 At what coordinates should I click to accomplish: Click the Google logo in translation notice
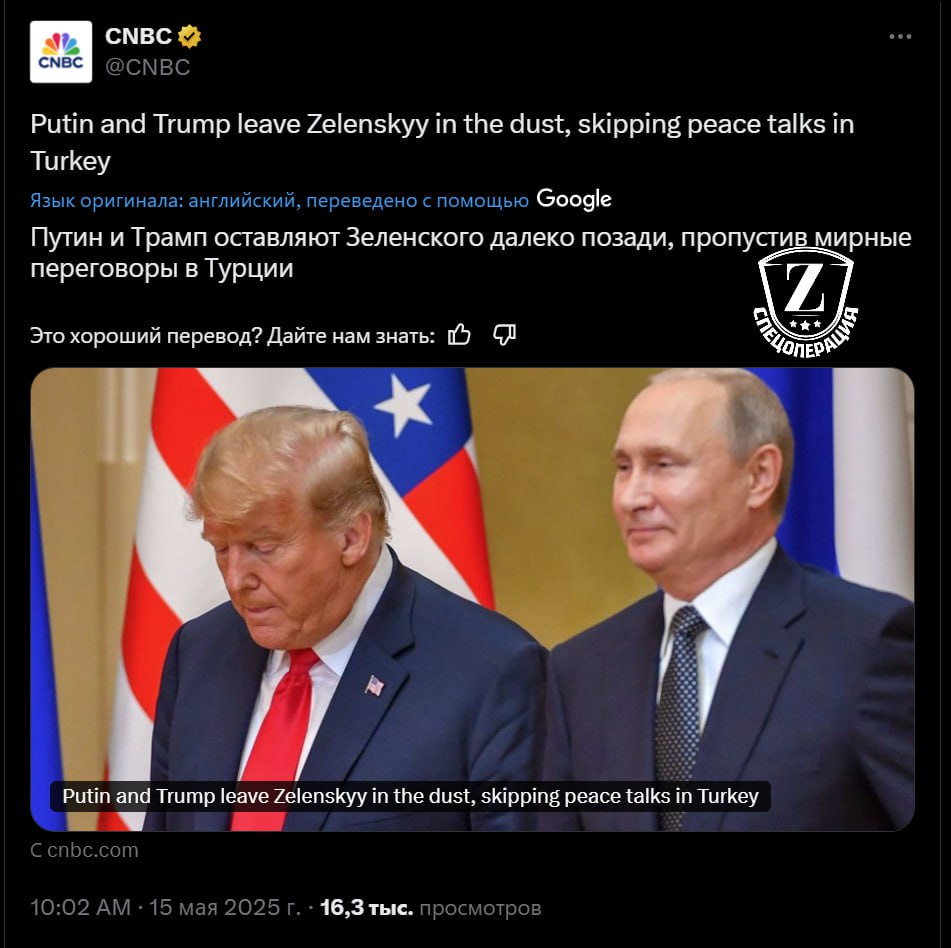(574, 199)
